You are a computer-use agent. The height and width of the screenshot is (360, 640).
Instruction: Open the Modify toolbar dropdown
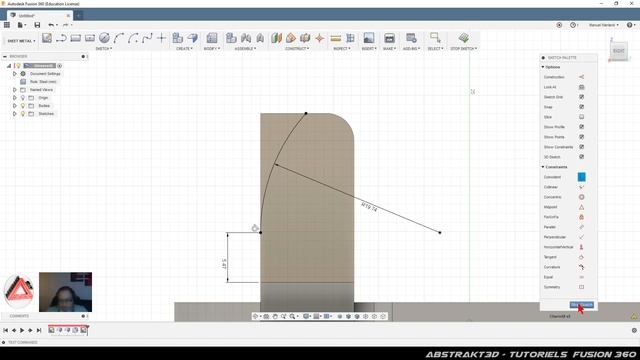[x=211, y=49]
